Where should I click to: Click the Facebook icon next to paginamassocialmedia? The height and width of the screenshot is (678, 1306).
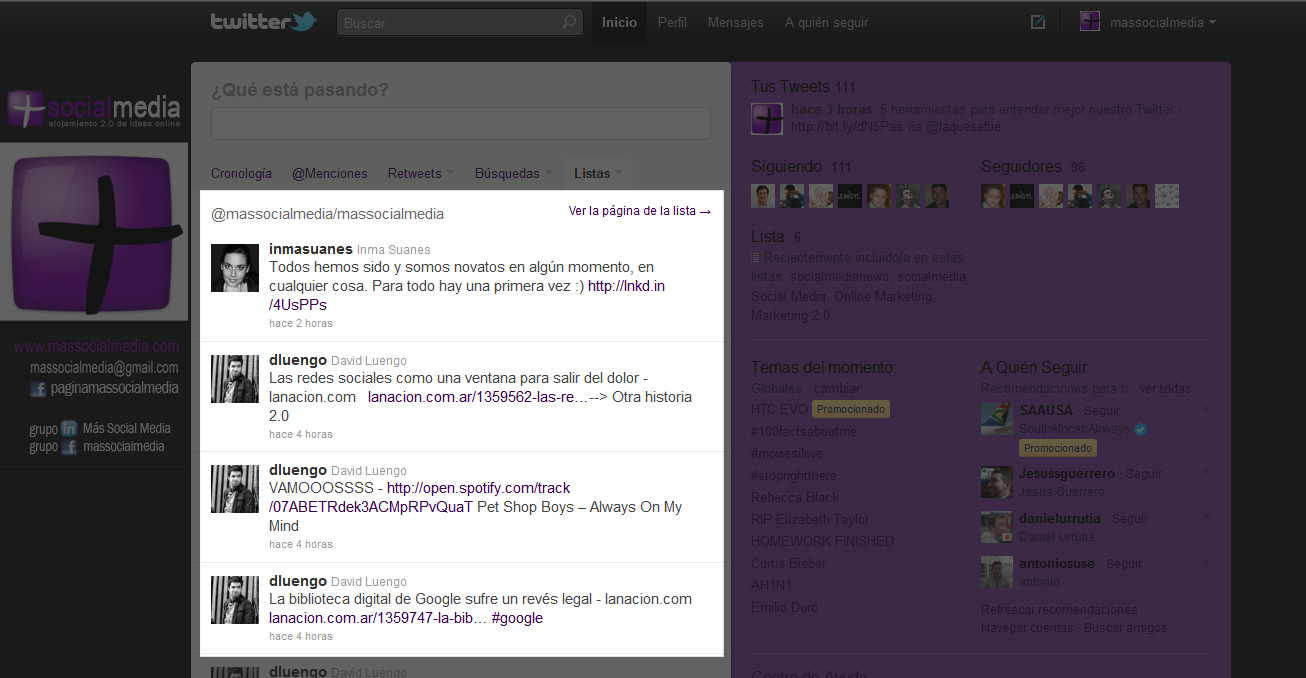(38, 388)
